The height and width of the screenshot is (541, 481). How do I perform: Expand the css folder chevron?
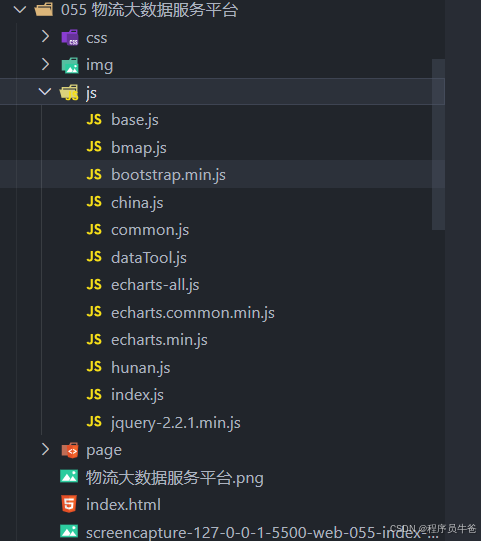pyautogui.click(x=45, y=37)
